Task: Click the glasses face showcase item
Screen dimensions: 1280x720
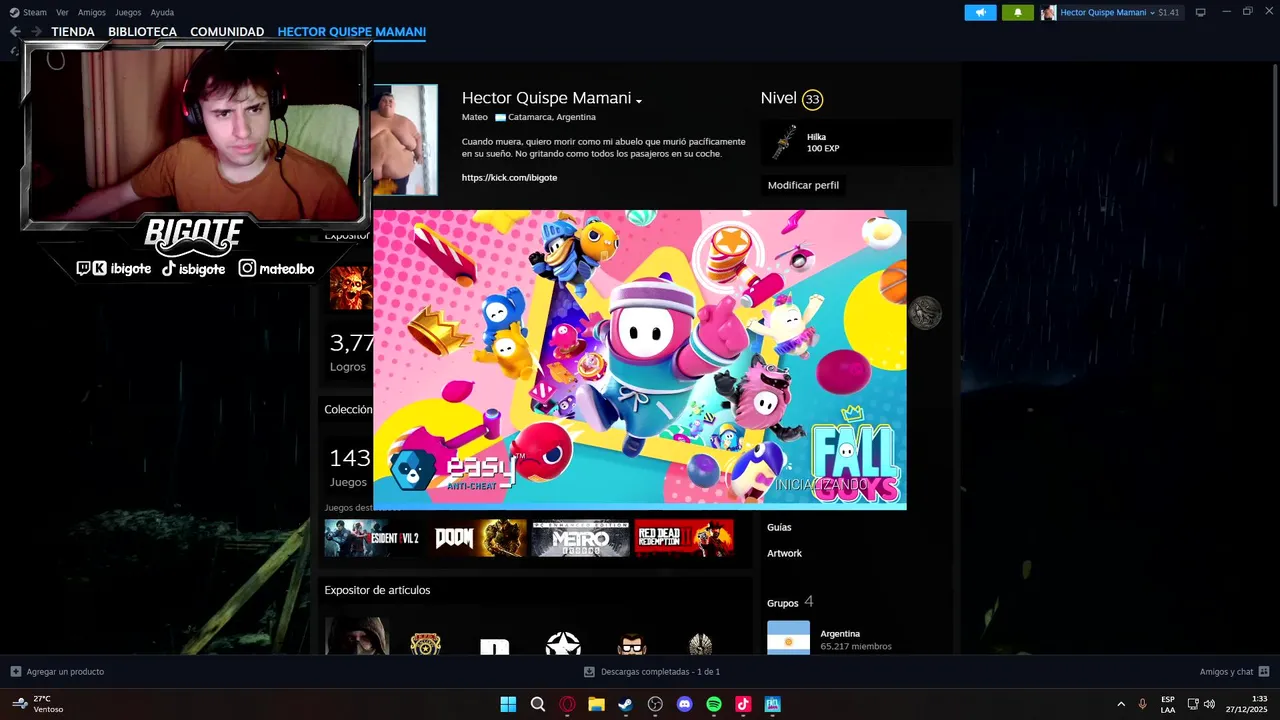Action: (x=632, y=644)
